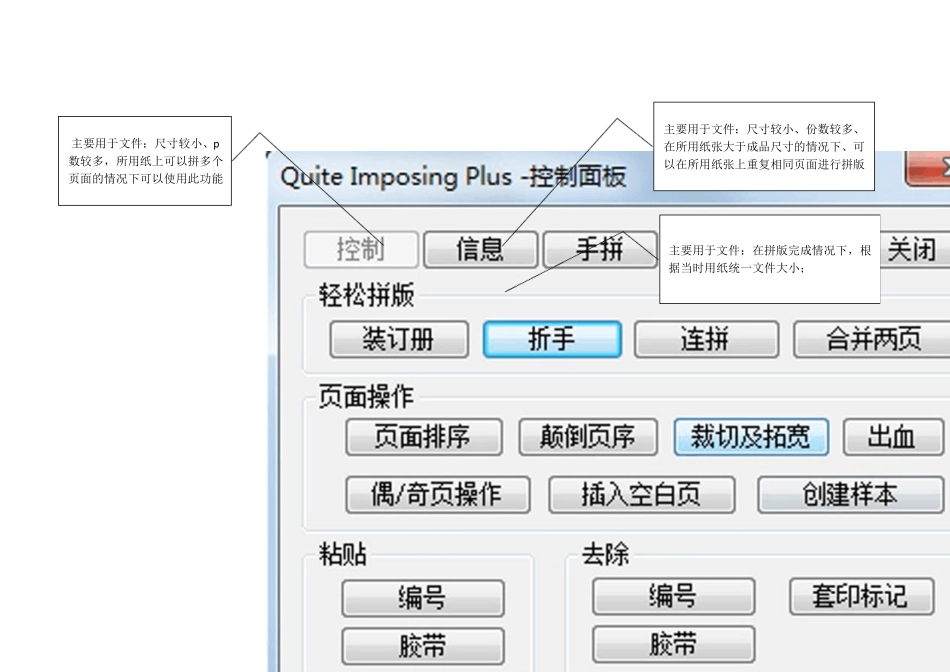
Task: Click the 裁切及拓宽 button
Action: click(x=751, y=437)
